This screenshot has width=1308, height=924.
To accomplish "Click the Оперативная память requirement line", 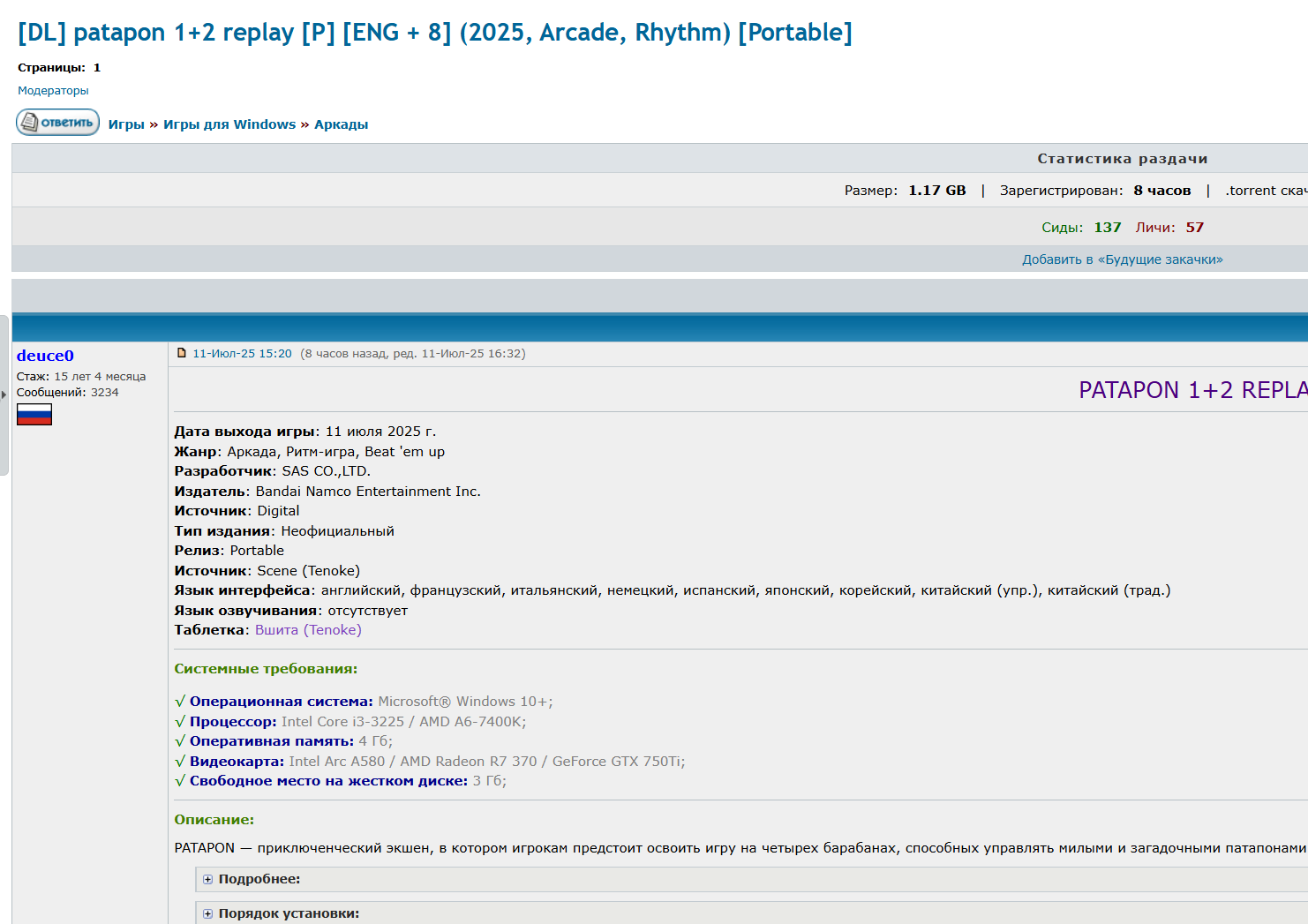I will 283,741.
